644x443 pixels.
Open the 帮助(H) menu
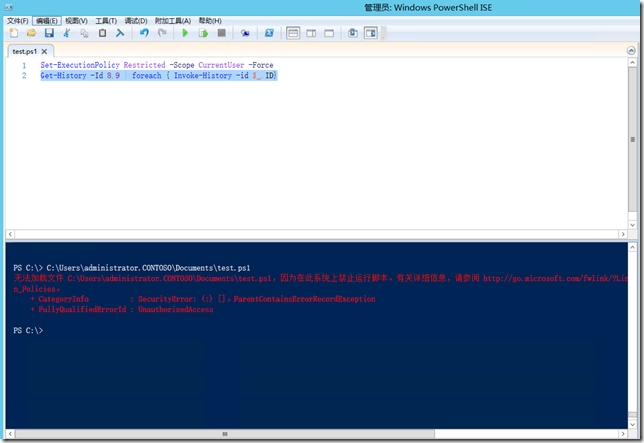pos(210,21)
